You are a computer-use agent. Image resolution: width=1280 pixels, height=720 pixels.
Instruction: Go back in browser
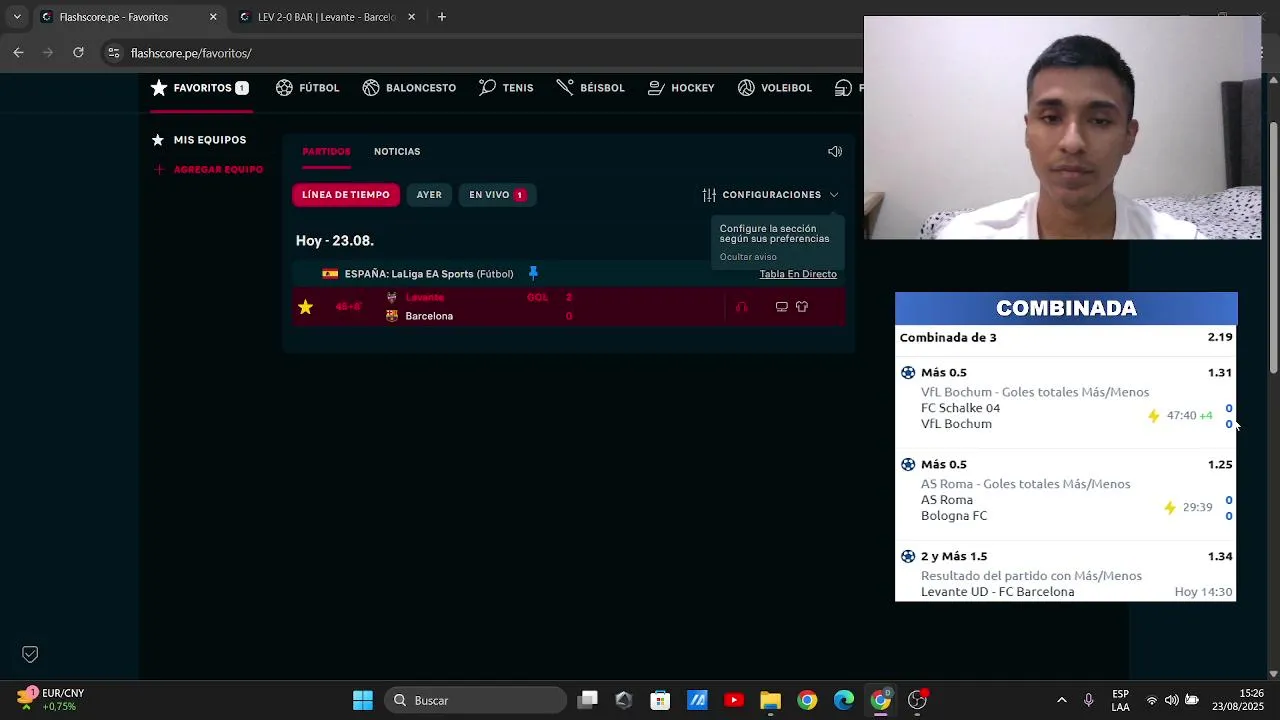tap(19, 53)
